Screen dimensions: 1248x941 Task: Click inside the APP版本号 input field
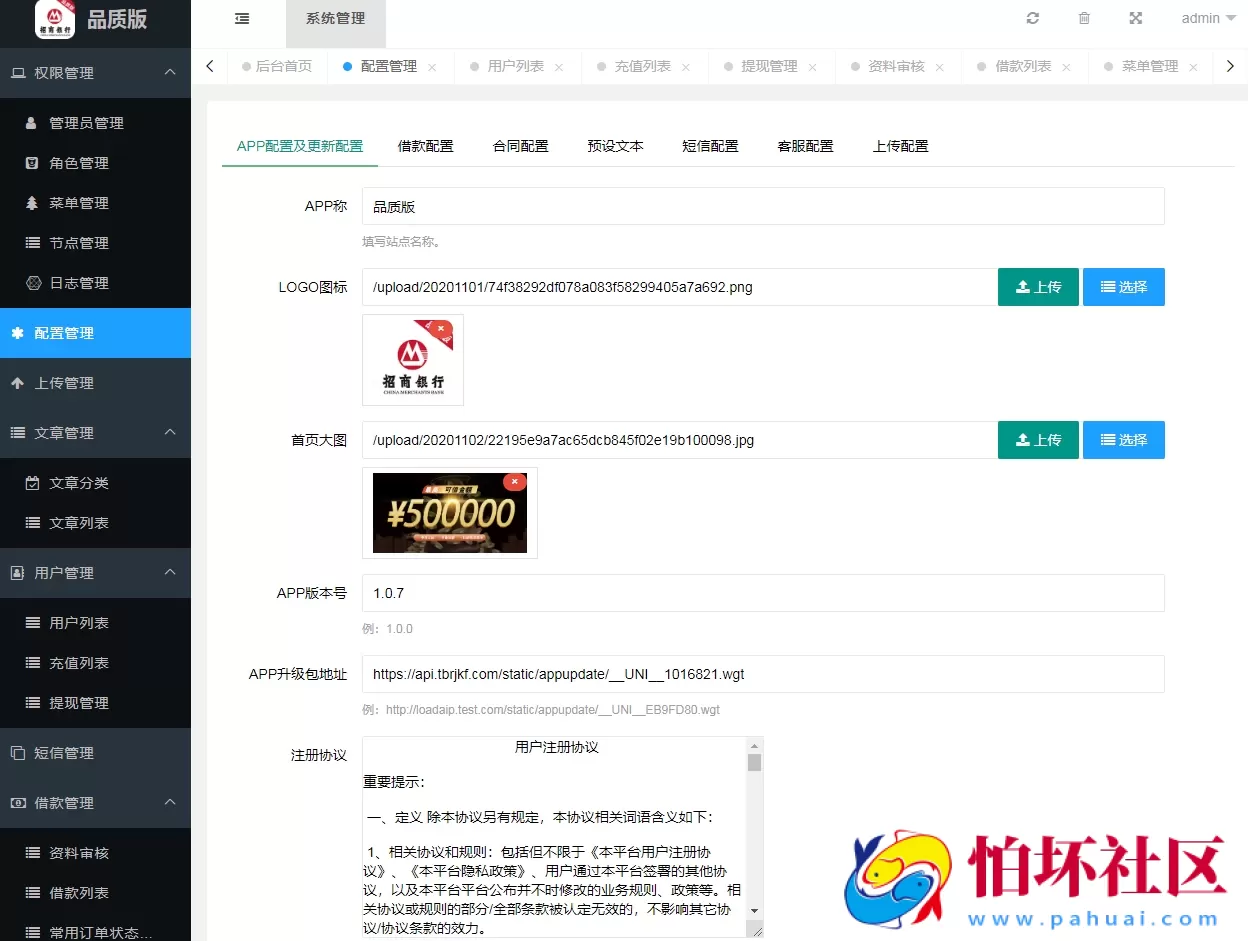tap(700, 593)
